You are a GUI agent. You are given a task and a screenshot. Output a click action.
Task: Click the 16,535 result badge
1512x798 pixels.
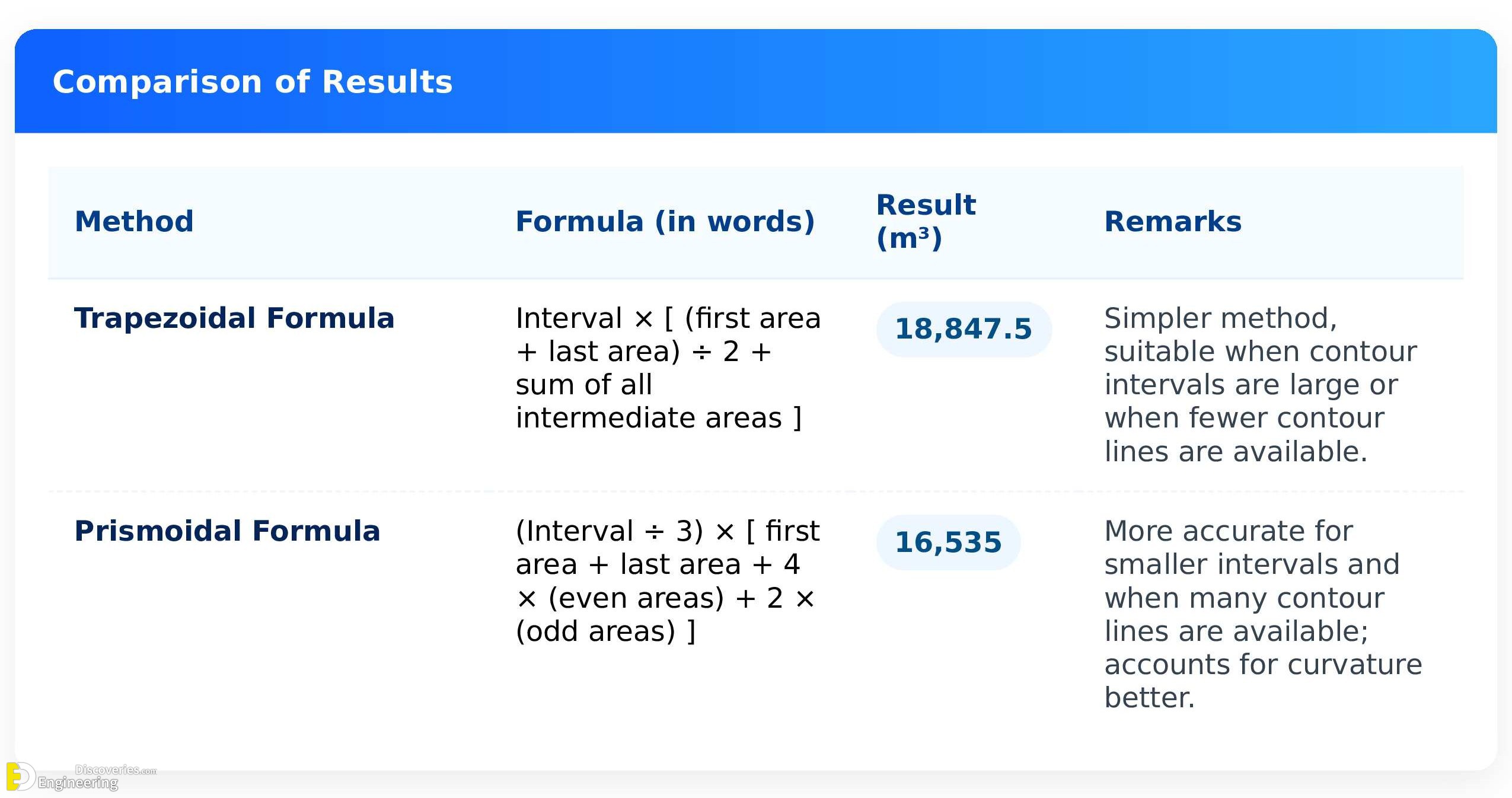[948, 542]
